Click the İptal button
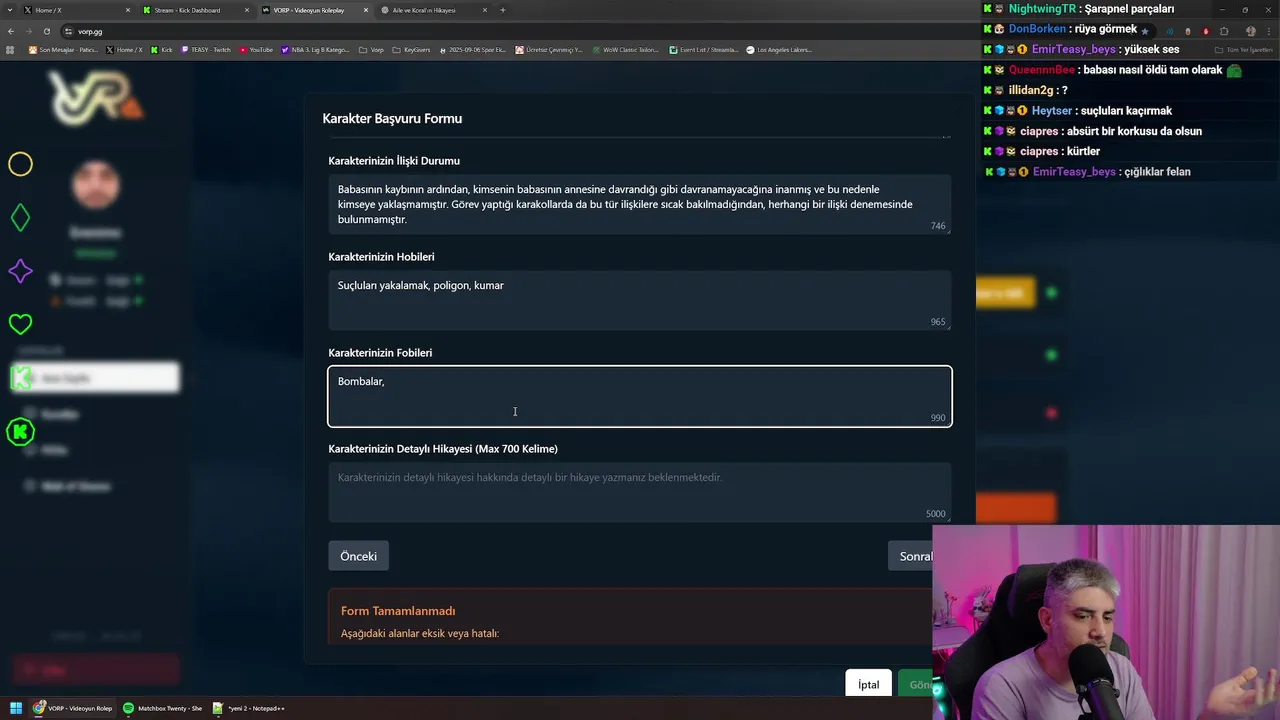 (x=868, y=685)
